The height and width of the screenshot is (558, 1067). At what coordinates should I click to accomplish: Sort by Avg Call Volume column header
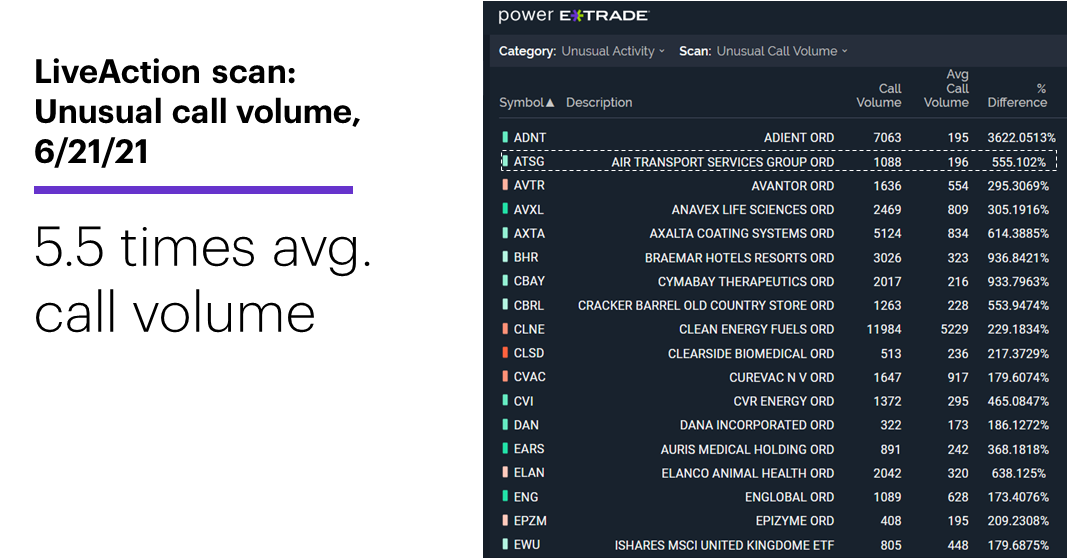[946, 88]
